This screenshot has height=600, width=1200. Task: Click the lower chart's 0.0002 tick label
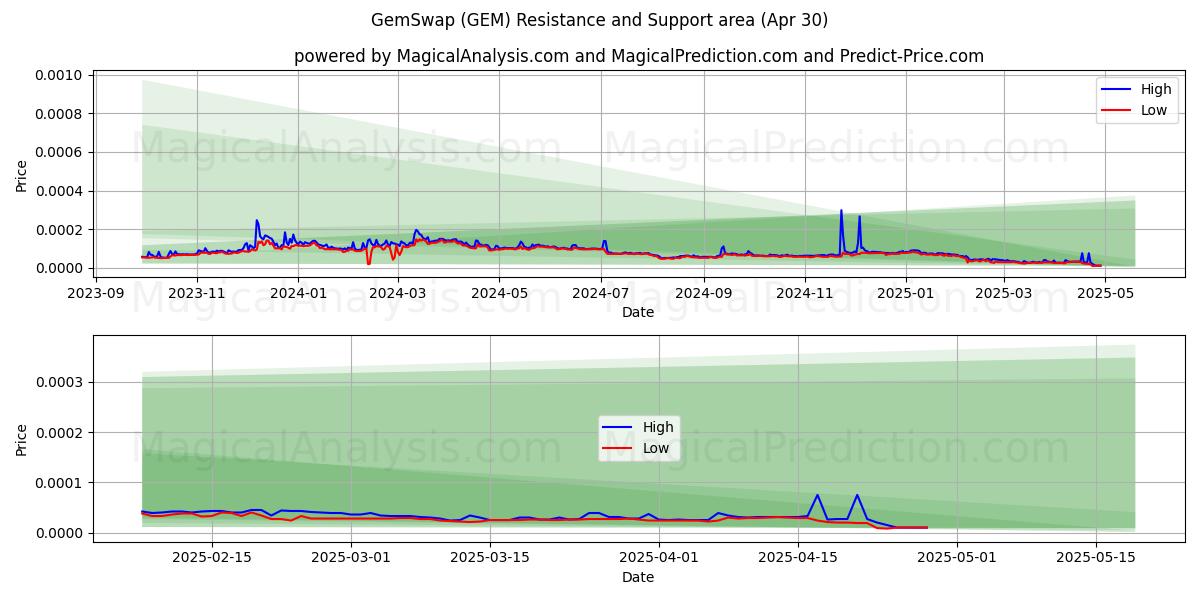point(62,433)
